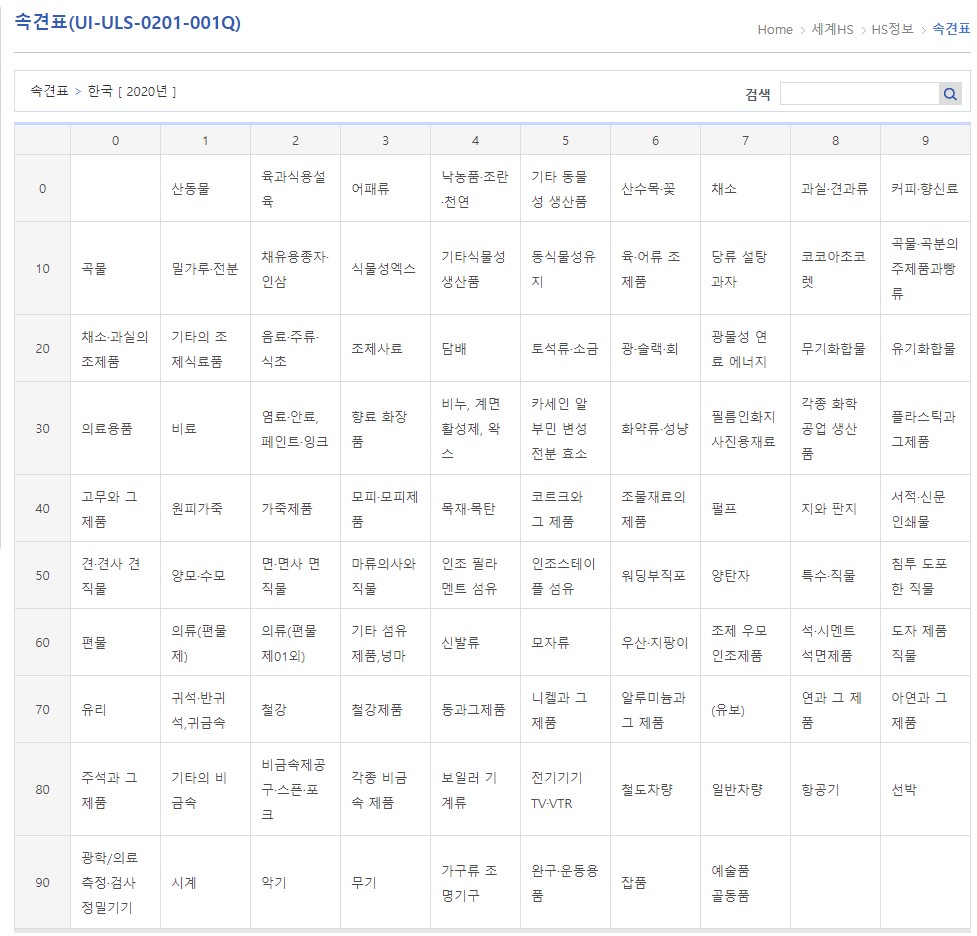Viewport: 977px width, 936px height.
Task: Select the 속견표 breadcrumb at top right
Action: click(951, 29)
